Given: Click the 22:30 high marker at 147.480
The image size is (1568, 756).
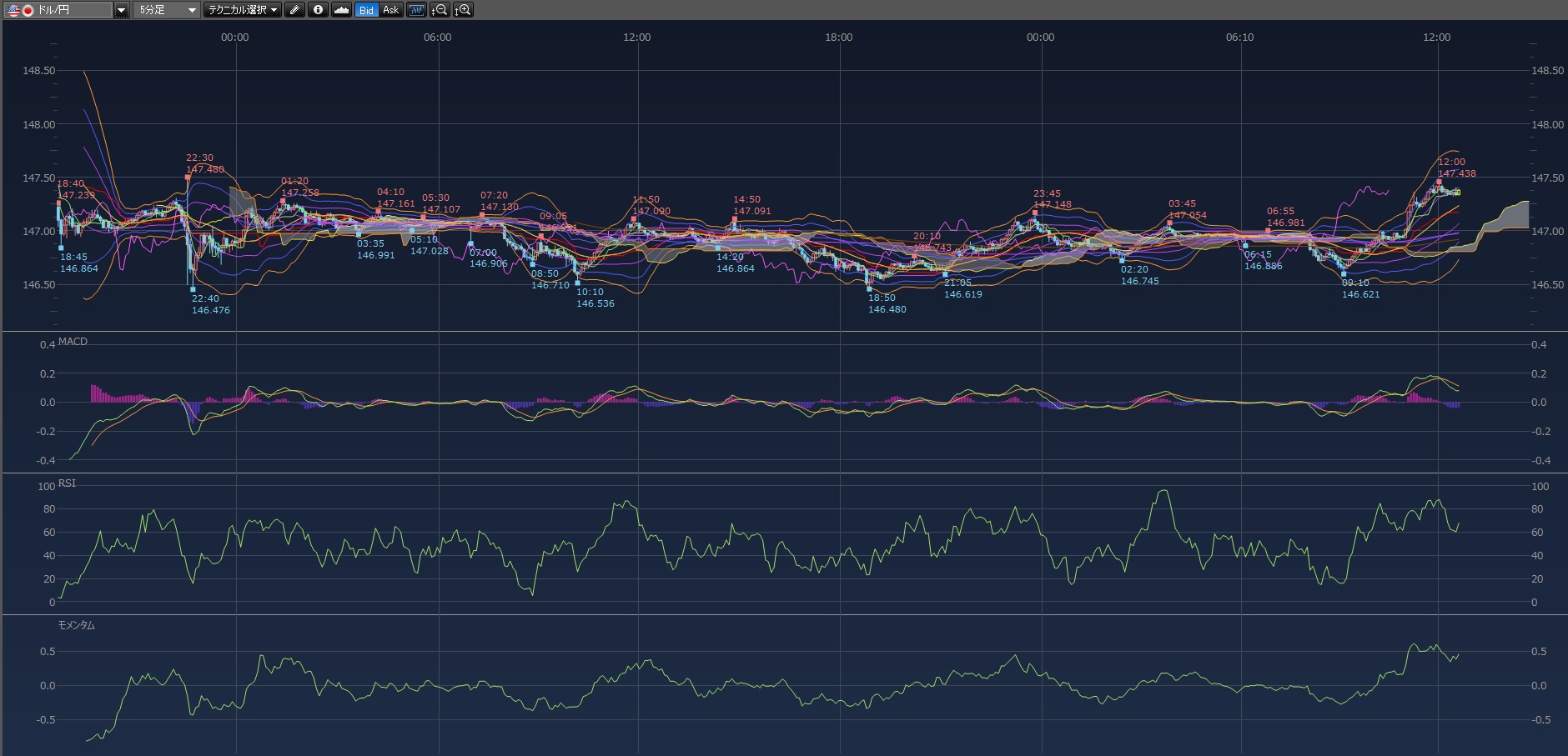Looking at the screenshot, I should click(x=188, y=177).
